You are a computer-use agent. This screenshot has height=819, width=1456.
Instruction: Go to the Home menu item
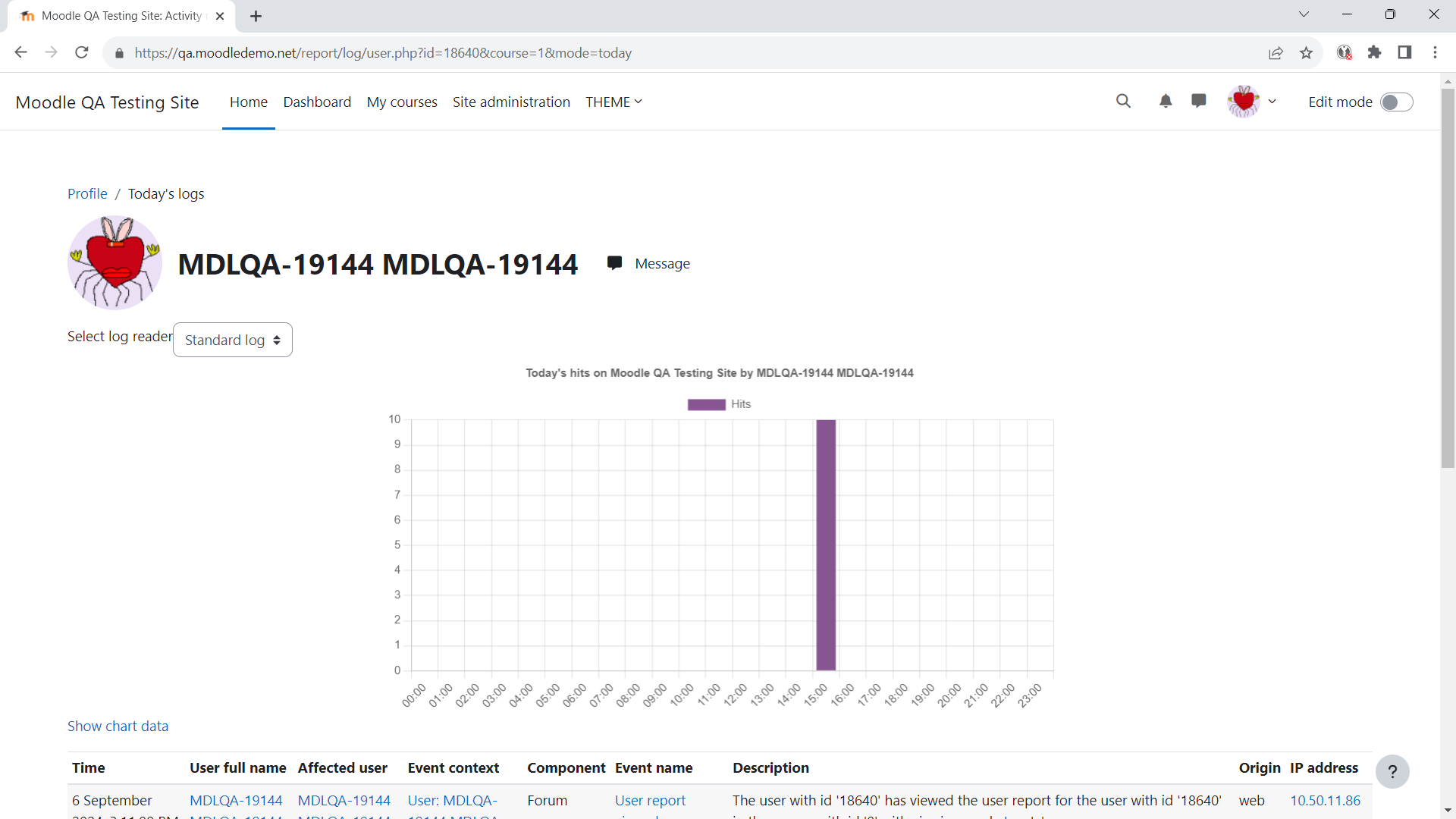point(249,102)
